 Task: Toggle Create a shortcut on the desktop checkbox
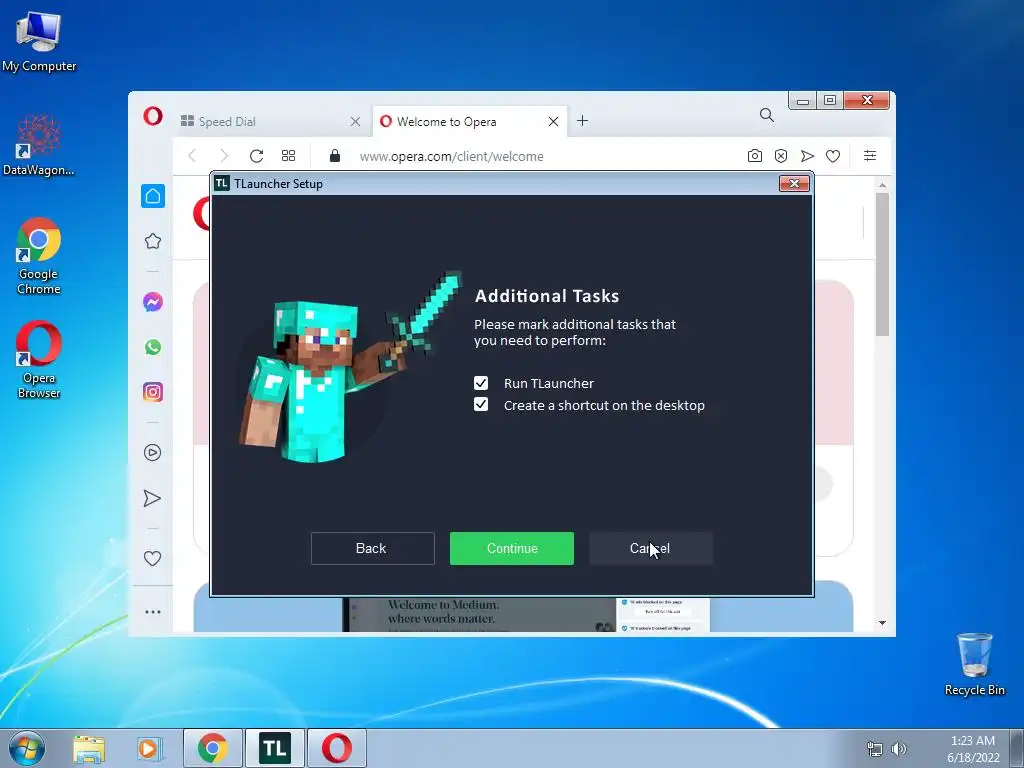tap(481, 405)
